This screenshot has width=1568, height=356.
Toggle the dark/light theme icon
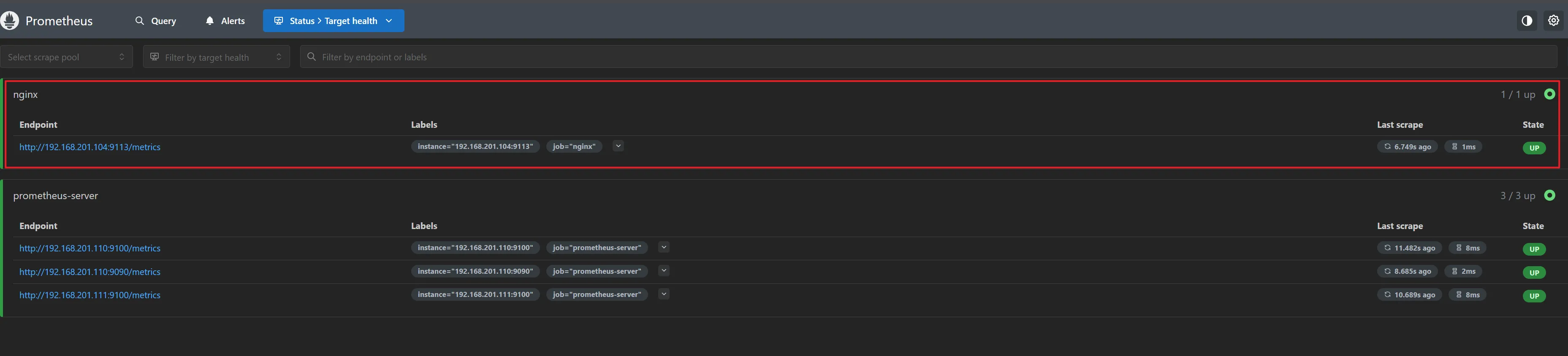(1527, 21)
